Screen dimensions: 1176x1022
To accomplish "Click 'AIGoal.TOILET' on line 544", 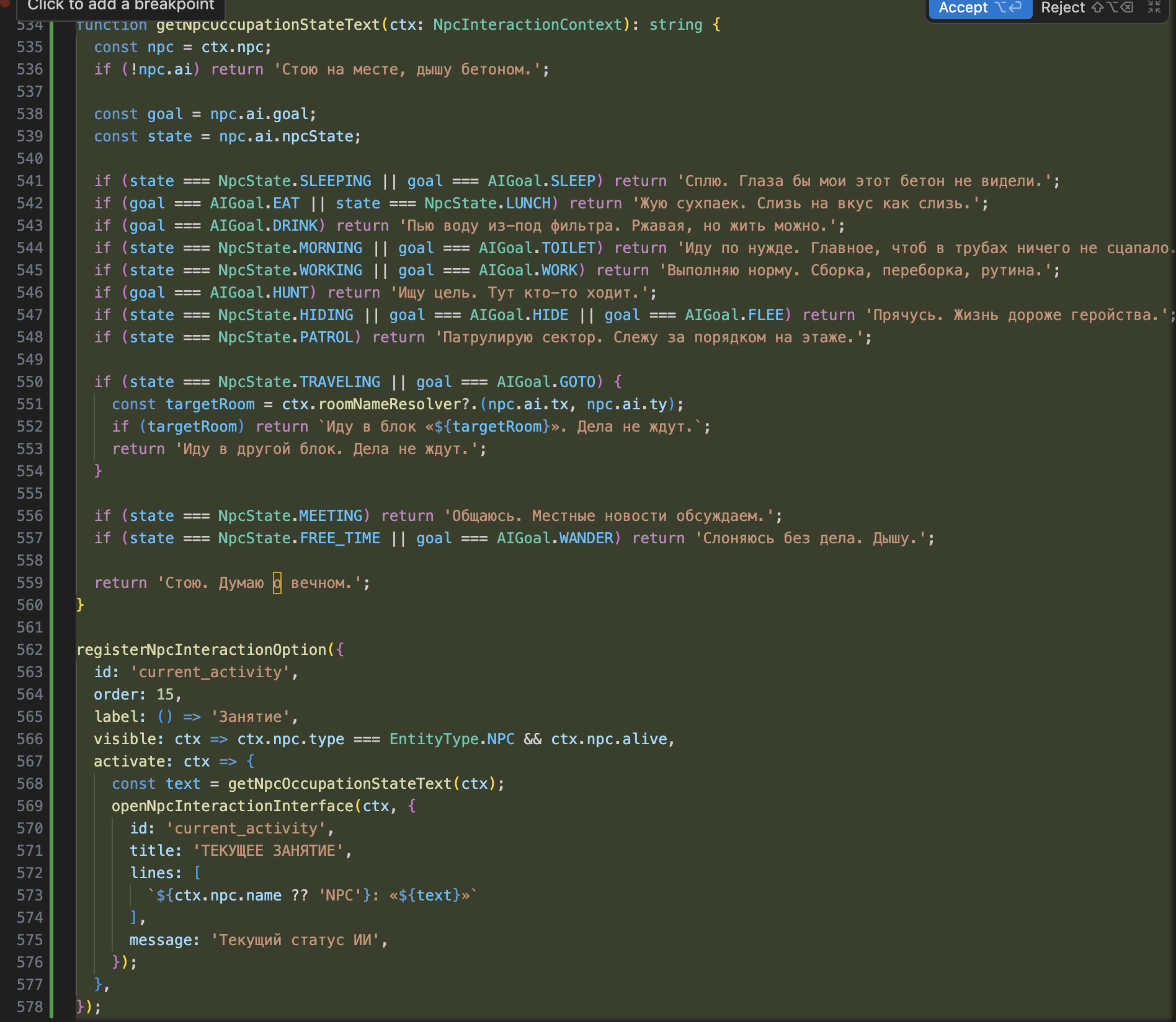I will pyautogui.click(x=537, y=248).
